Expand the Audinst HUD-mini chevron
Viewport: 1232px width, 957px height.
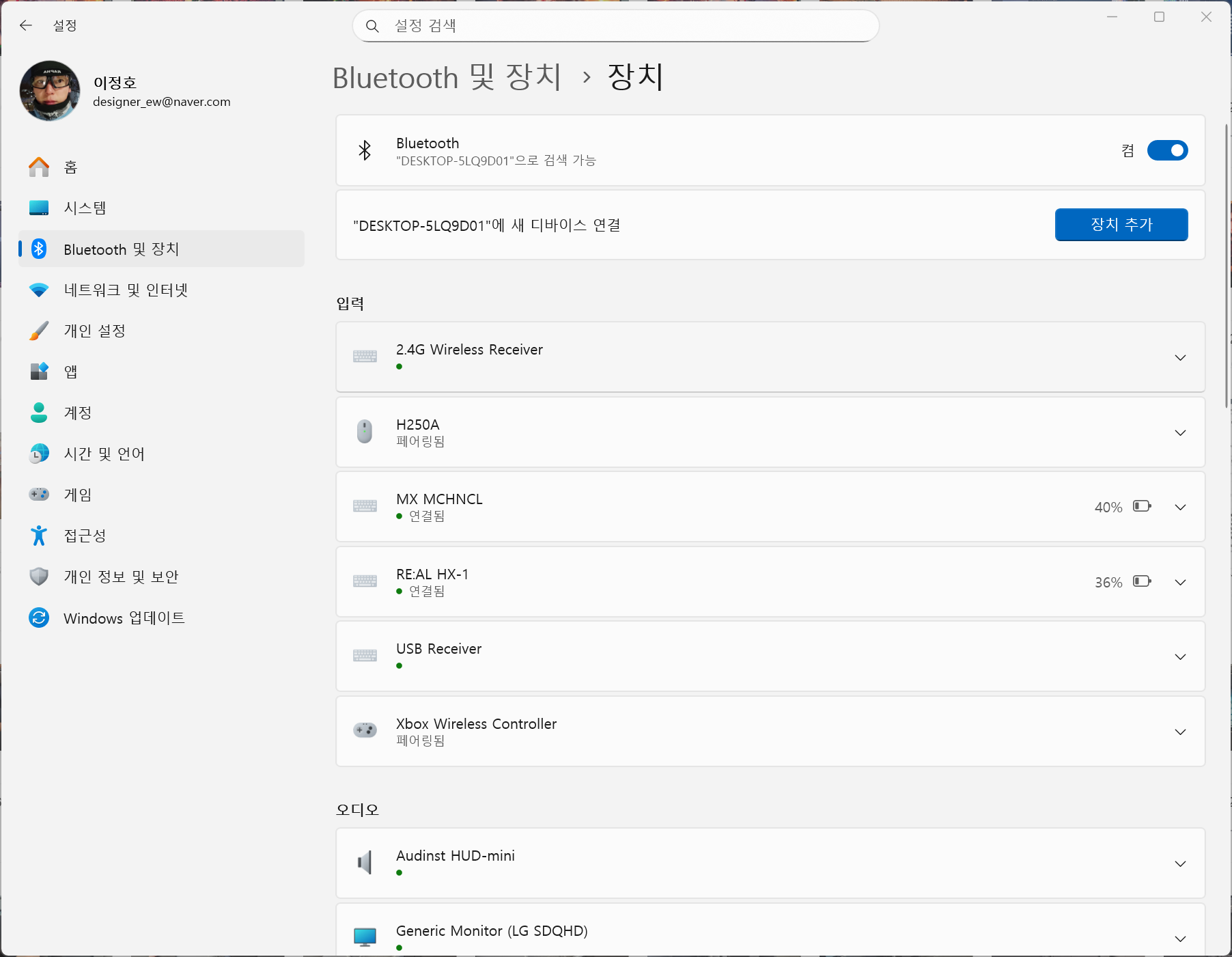tap(1180, 863)
